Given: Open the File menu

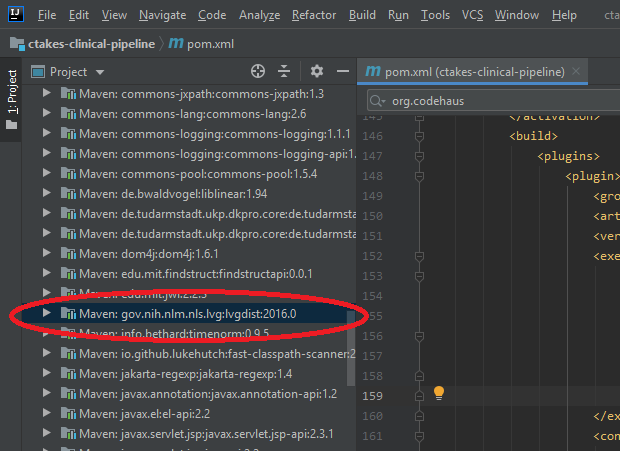Looking at the screenshot, I should pyautogui.click(x=47, y=15).
